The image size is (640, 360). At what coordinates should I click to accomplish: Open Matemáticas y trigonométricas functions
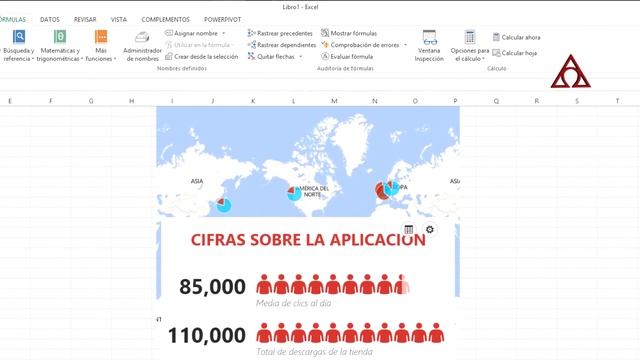[x=60, y=46]
